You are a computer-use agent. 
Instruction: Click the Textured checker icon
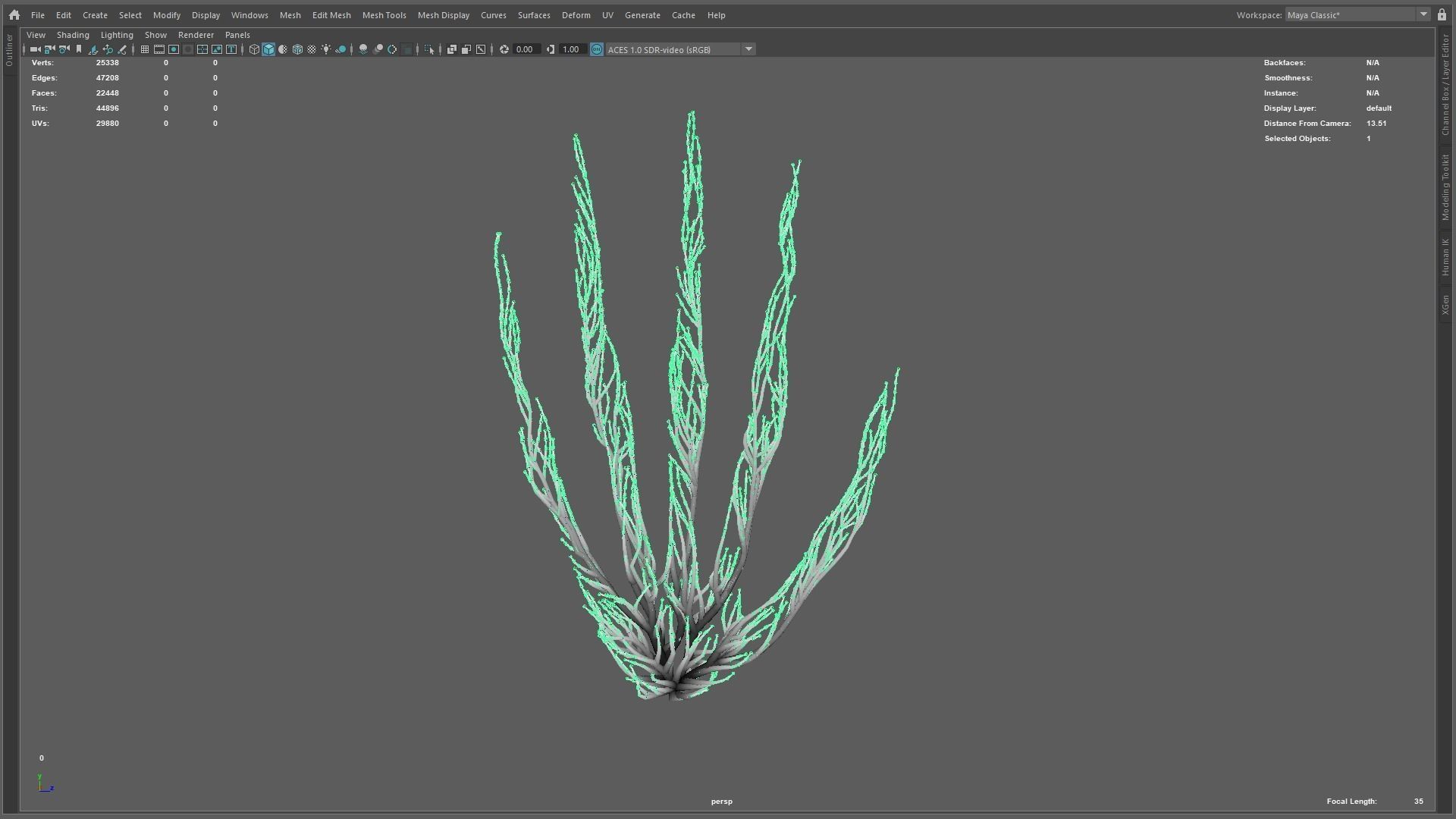point(312,49)
